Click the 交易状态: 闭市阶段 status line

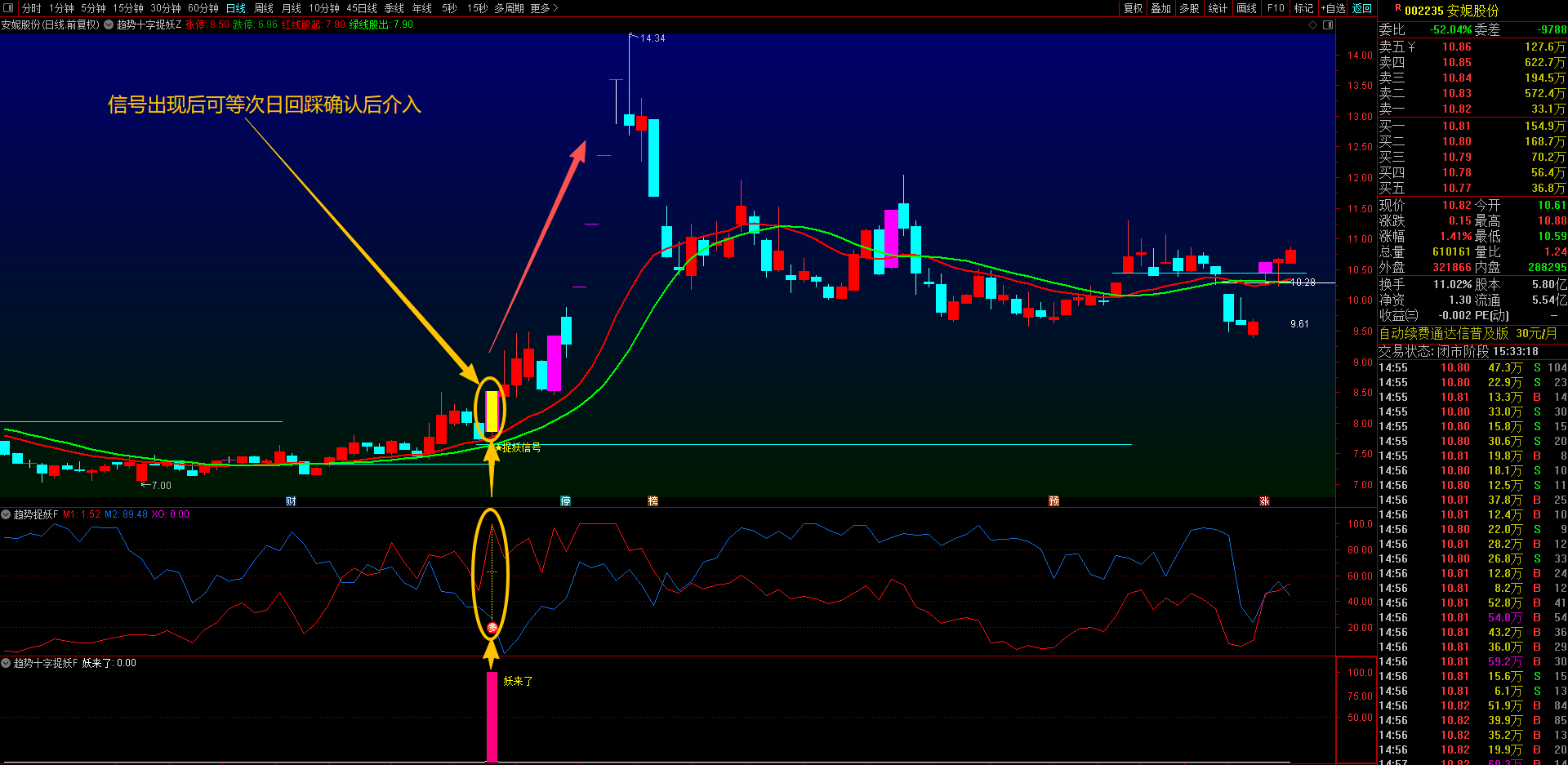click(1458, 351)
